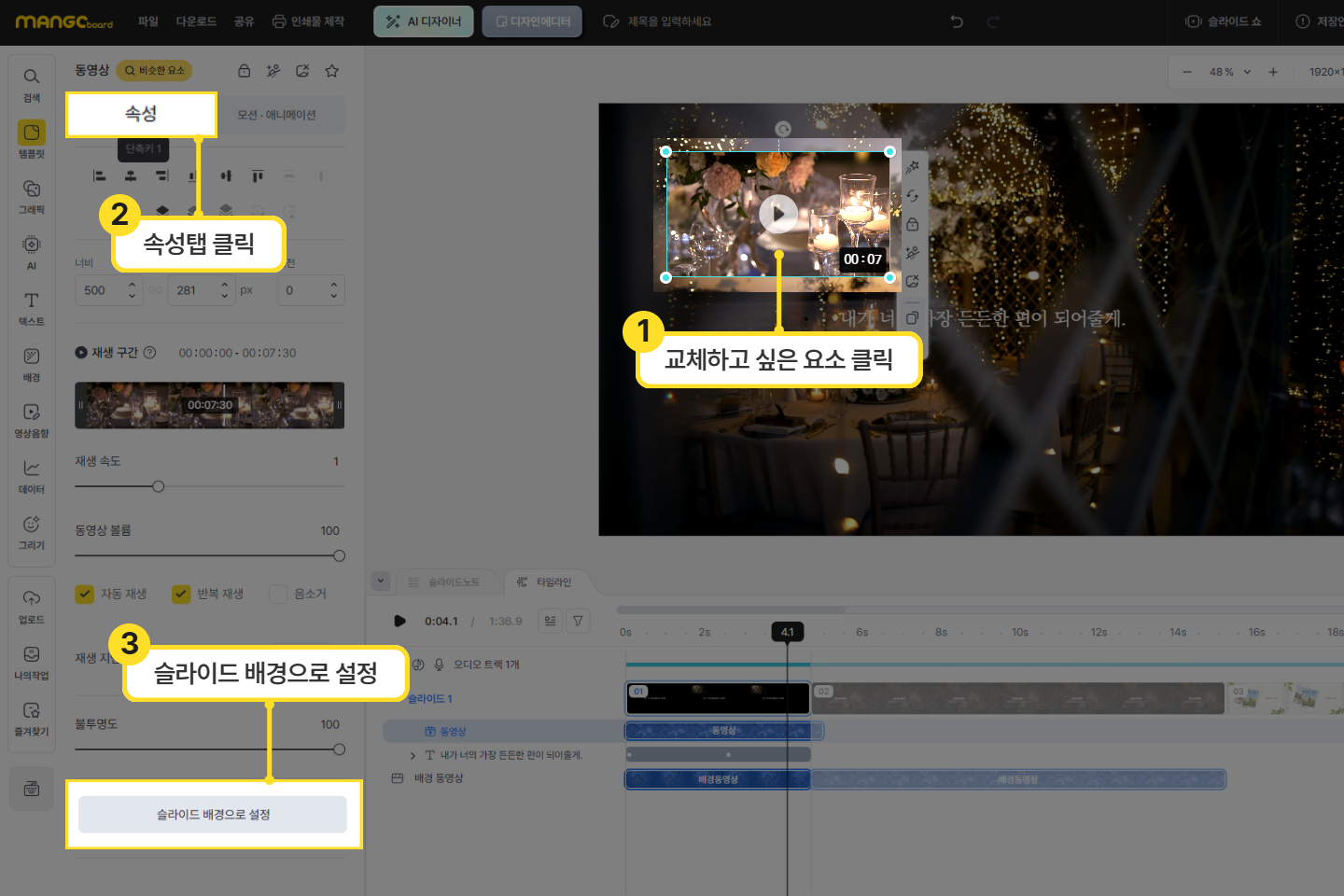Viewport: 1344px width, 896px height.
Task: Uncheck the 반복 재생 checkbox
Action: [x=181, y=594]
